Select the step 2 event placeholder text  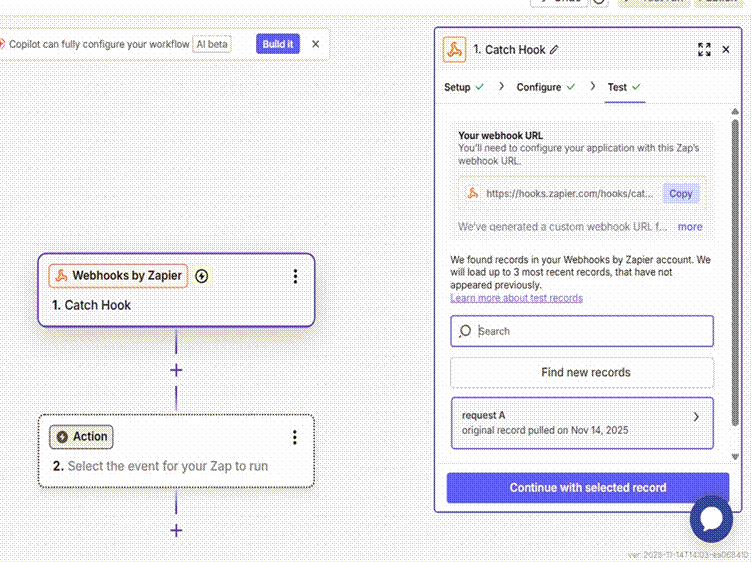[168, 466]
